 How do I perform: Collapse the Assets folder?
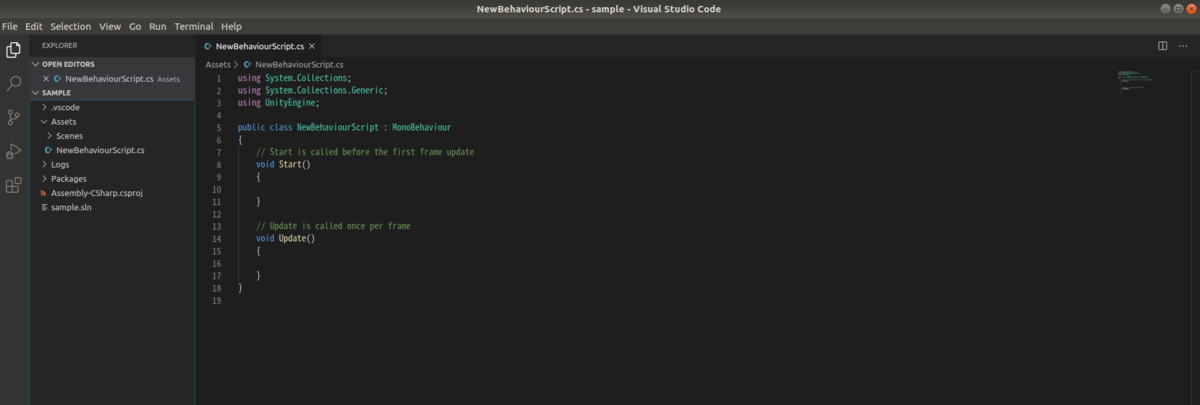(x=44, y=121)
